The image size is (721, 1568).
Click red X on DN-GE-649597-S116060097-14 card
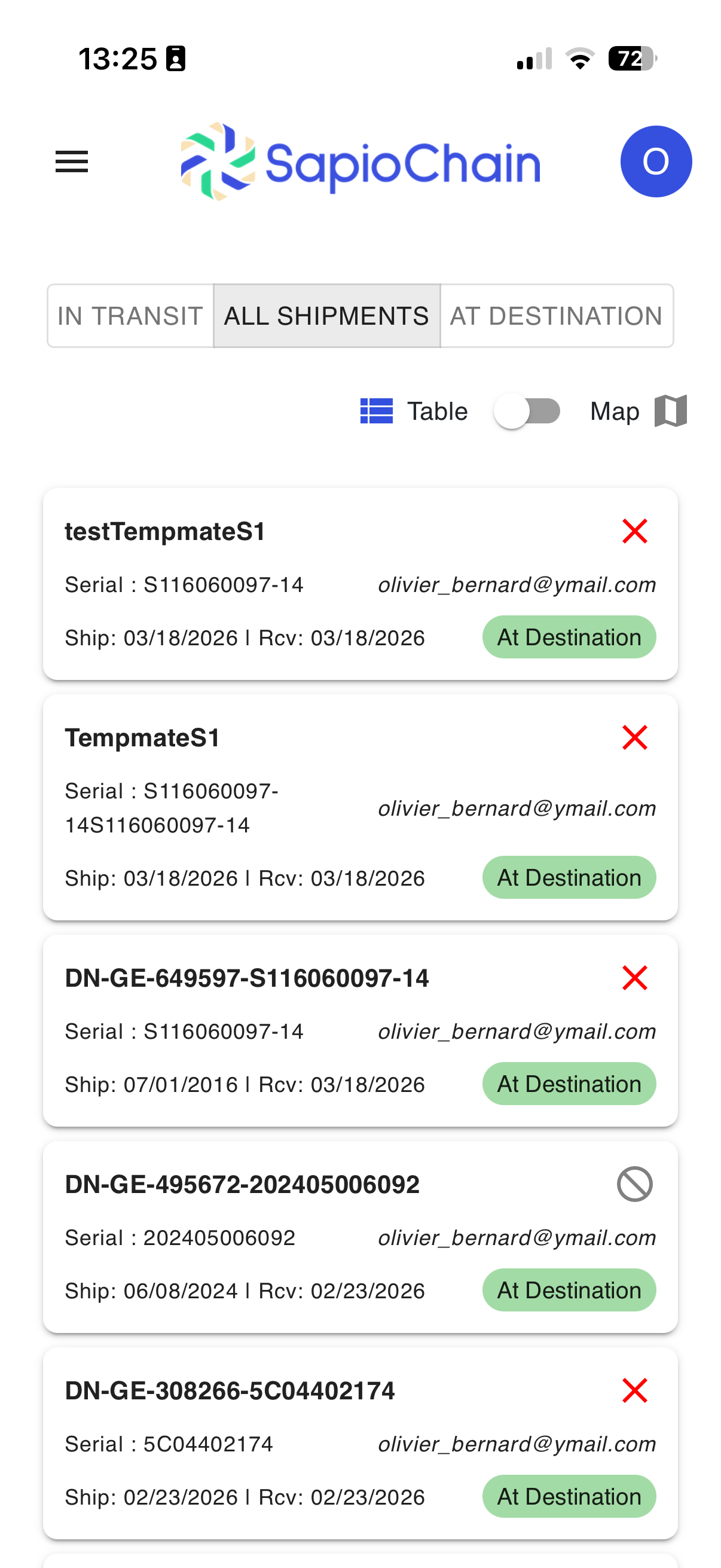634,978
